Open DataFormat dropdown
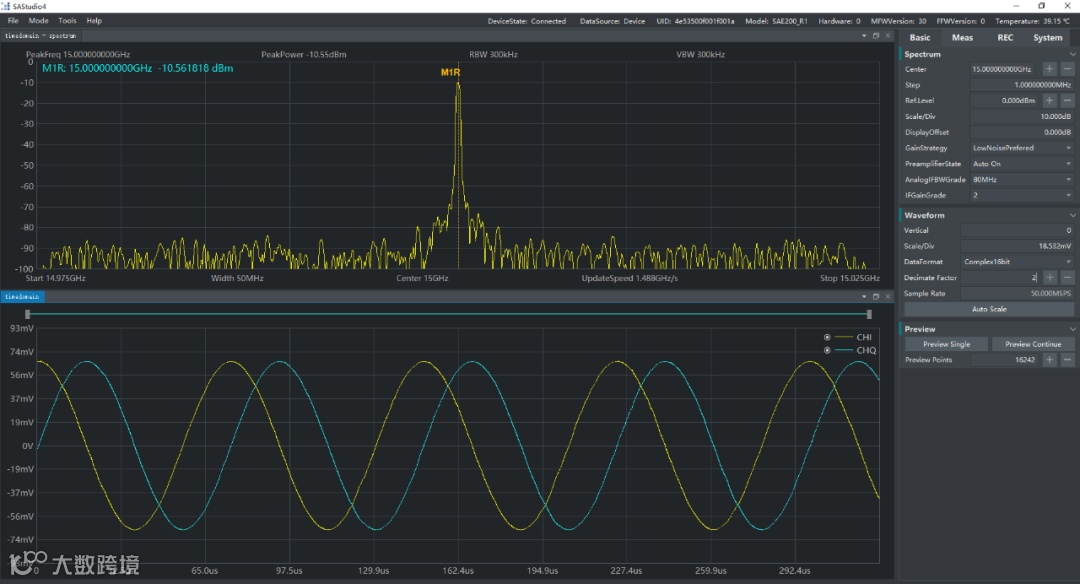The image size is (1080, 584). (1017, 262)
